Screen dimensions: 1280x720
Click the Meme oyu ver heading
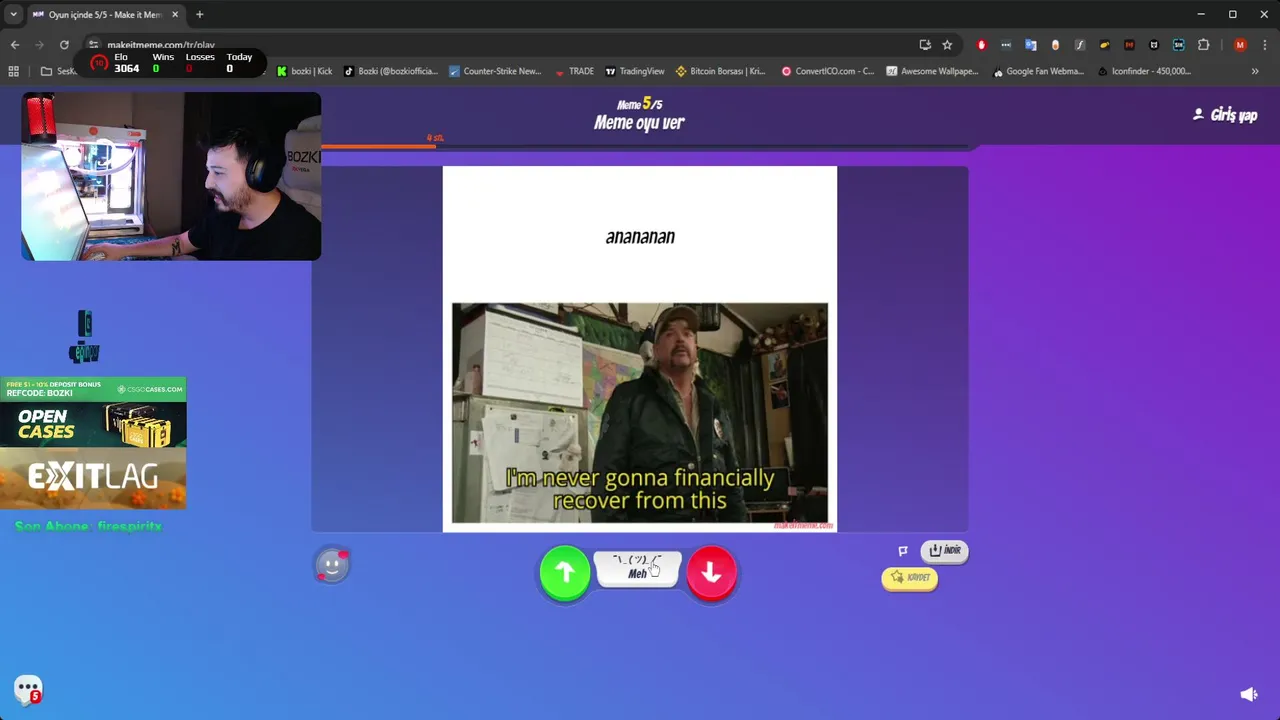[639, 122]
